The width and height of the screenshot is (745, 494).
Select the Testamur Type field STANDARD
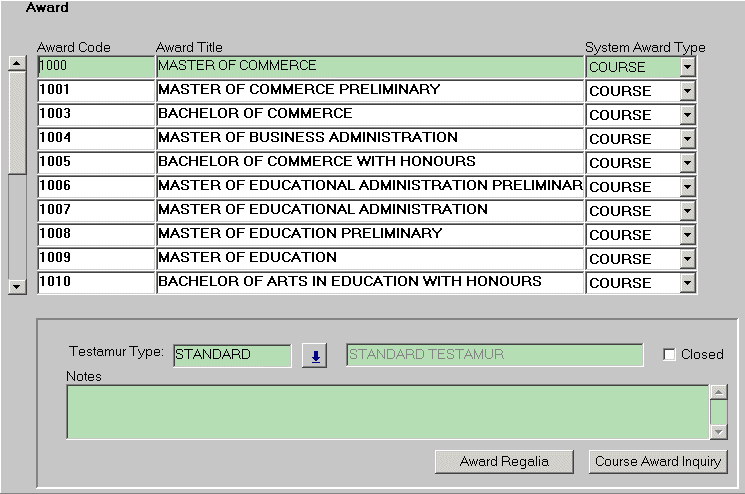tap(232, 355)
